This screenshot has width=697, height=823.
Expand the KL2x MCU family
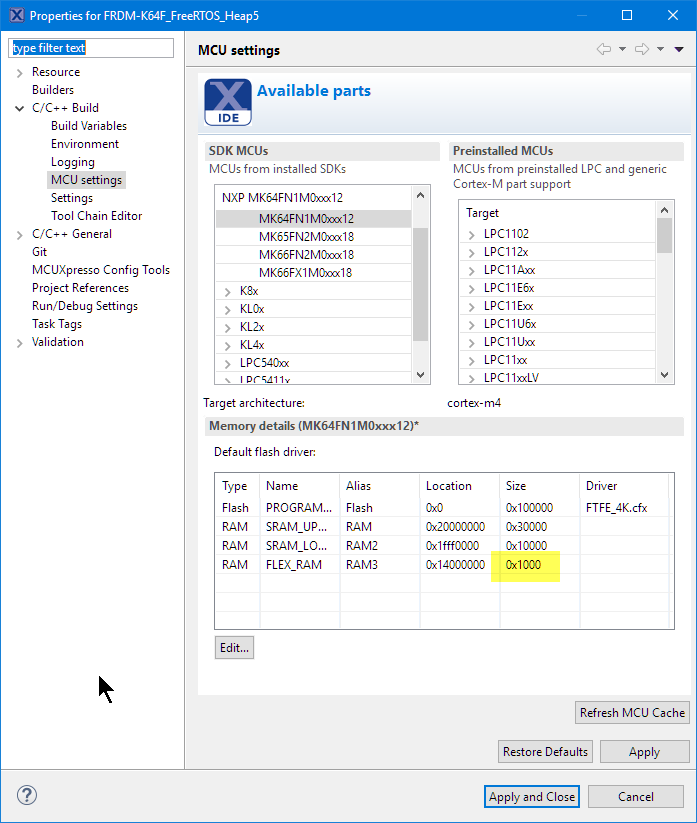coord(227,328)
